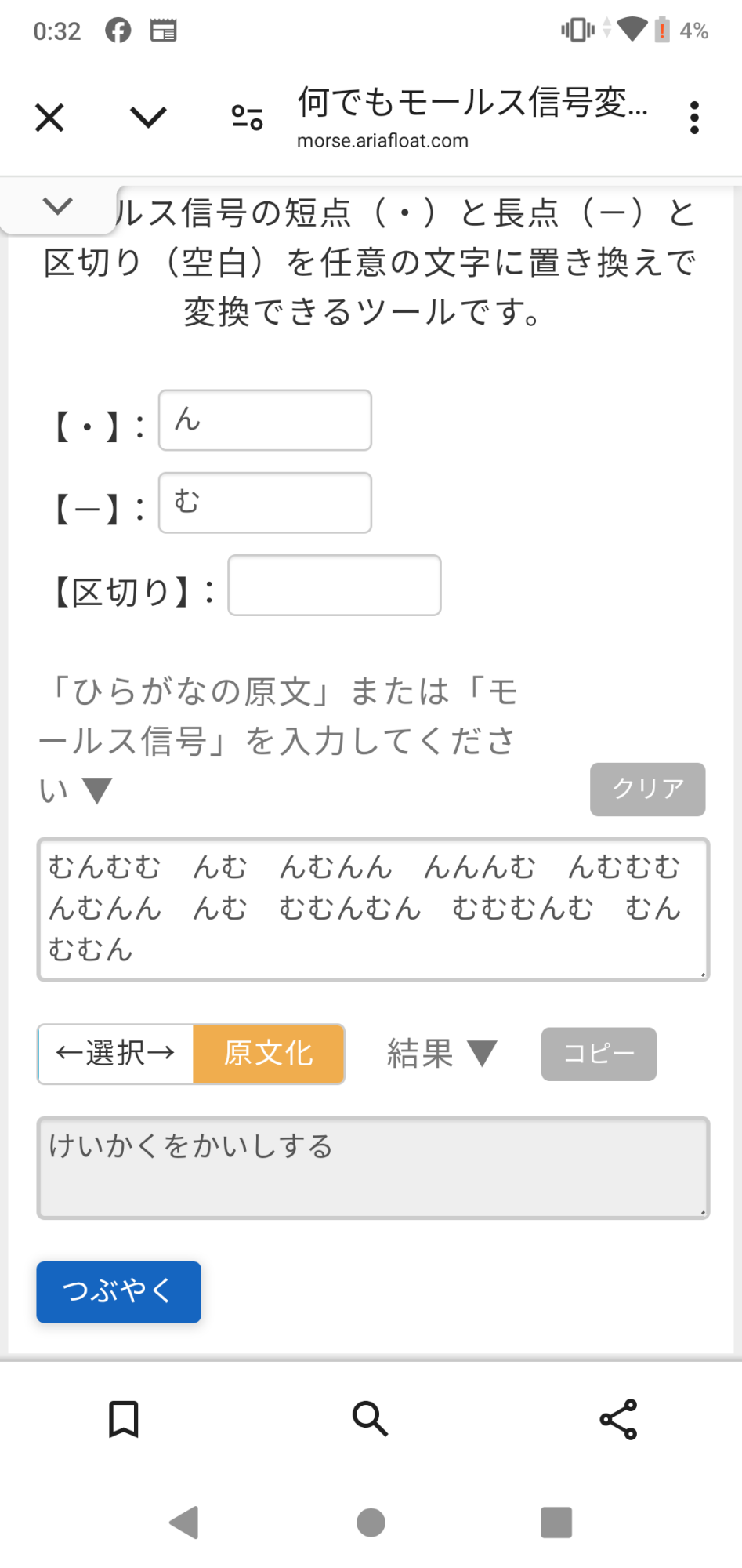Tap the search magnifier icon
742x1568 pixels.
(370, 1419)
